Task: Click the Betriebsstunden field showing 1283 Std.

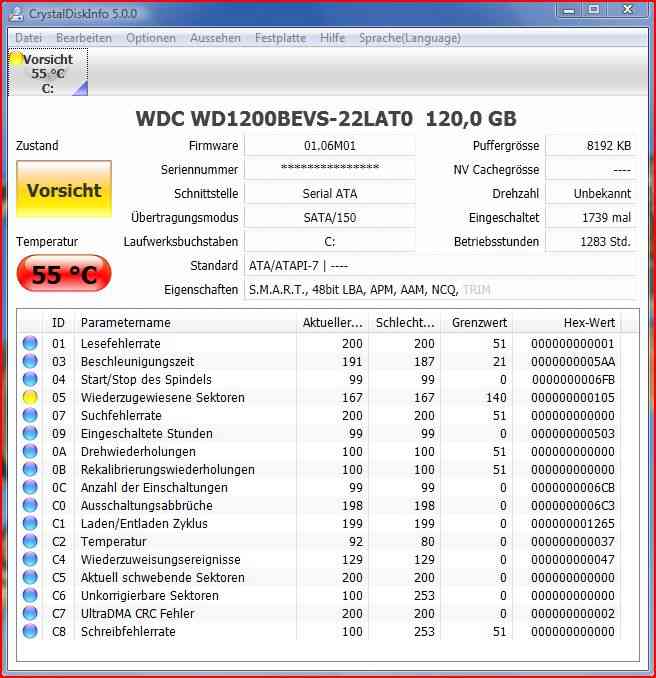Action: coord(591,241)
